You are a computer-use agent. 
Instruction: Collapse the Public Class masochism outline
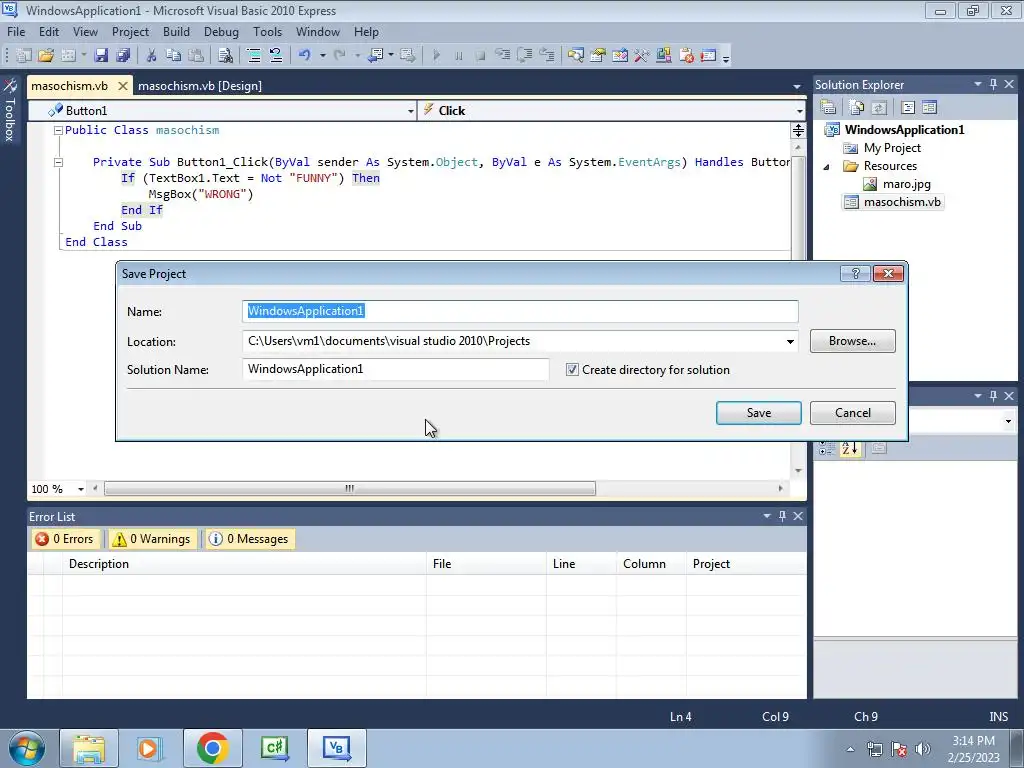pos(58,131)
